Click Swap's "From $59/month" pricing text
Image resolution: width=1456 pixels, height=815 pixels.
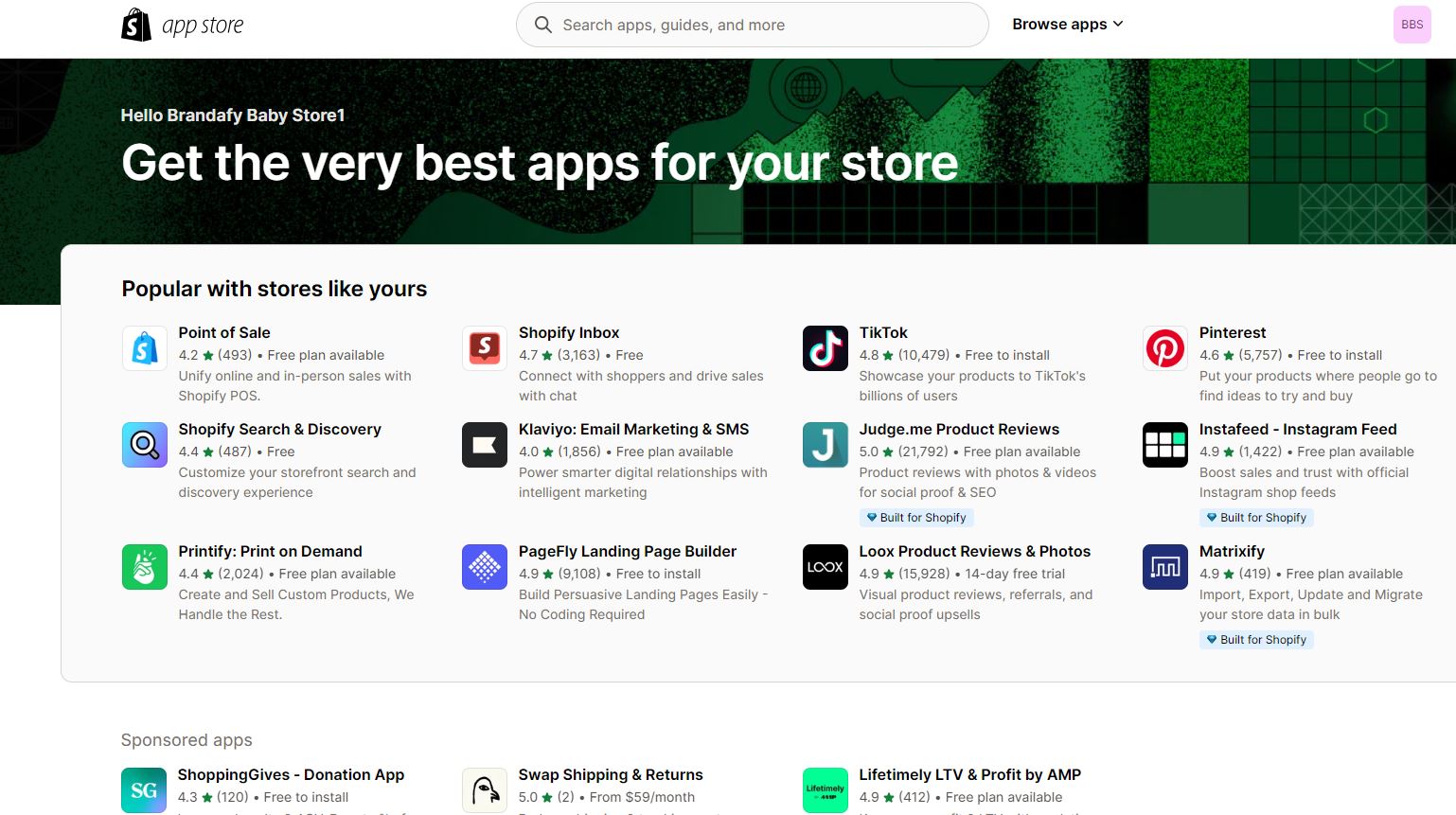pyautogui.click(x=642, y=797)
